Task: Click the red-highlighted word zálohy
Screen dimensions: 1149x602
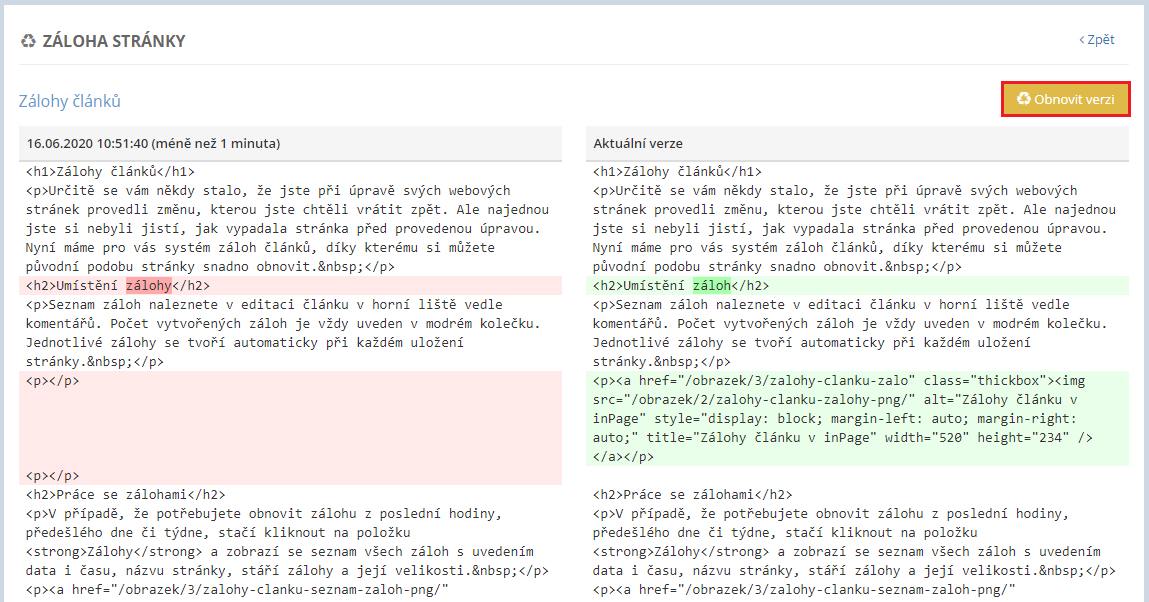Action: [x=148, y=286]
